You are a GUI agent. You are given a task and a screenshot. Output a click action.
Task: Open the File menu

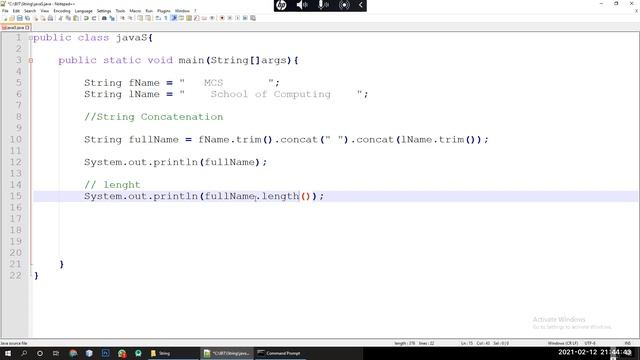point(5,11)
